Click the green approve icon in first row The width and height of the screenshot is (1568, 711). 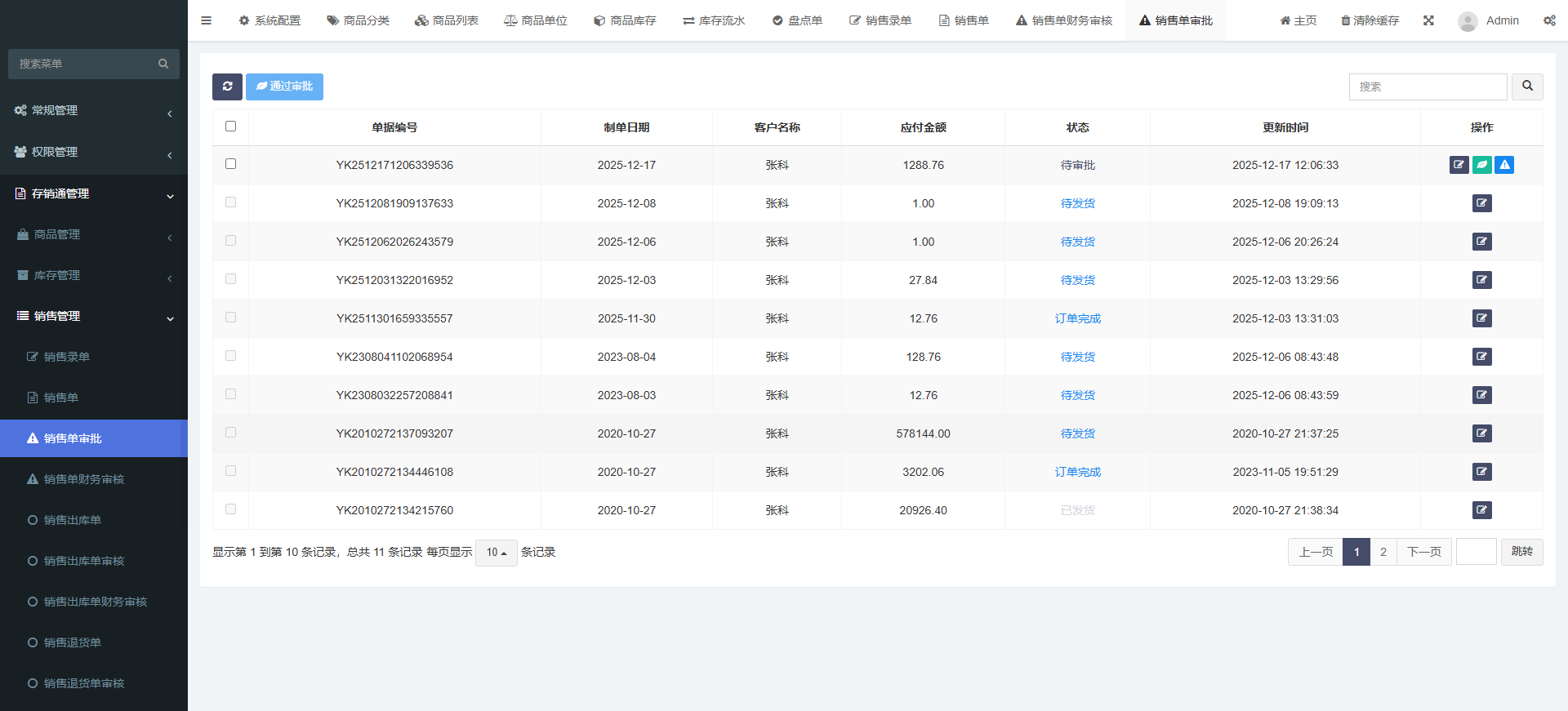coord(1481,165)
